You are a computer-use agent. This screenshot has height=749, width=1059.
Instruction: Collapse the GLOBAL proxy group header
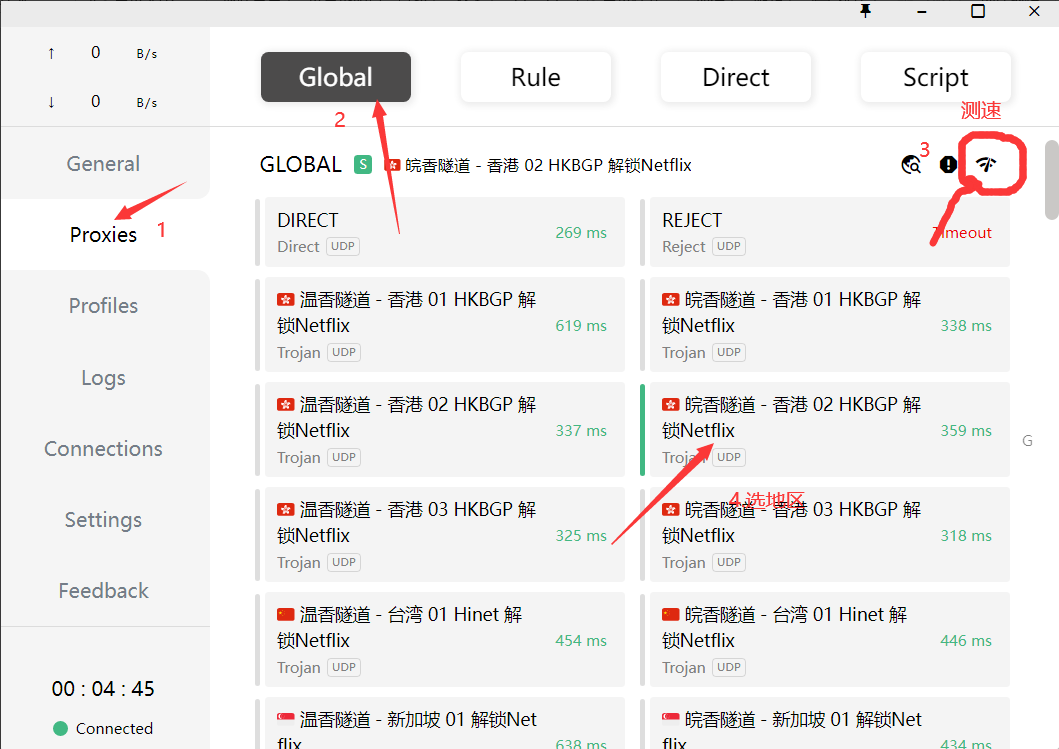click(300, 165)
